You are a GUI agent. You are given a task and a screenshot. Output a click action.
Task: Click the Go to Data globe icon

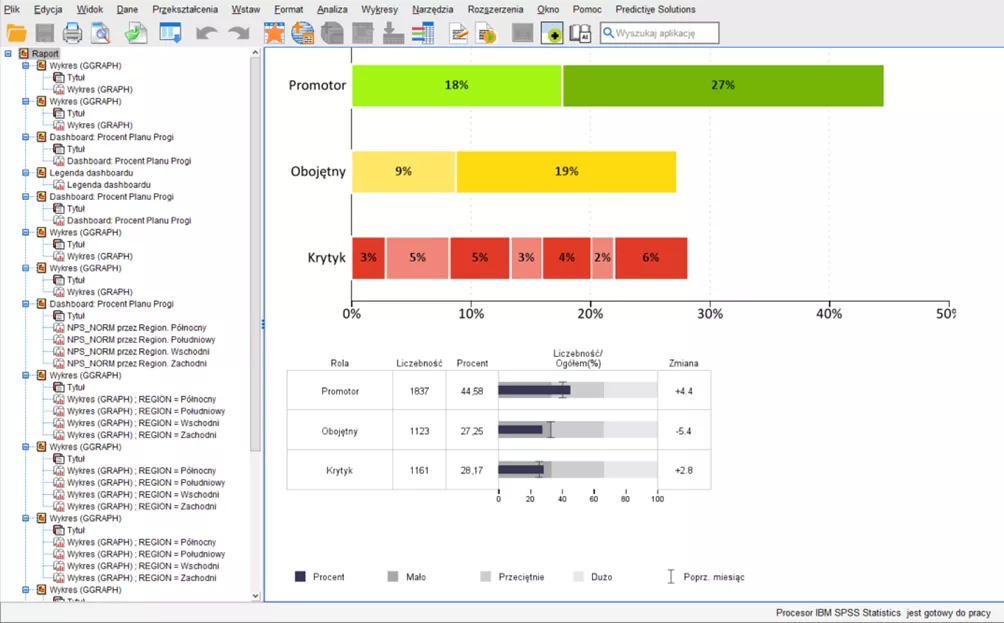pyautogui.click(x=302, y=34)
